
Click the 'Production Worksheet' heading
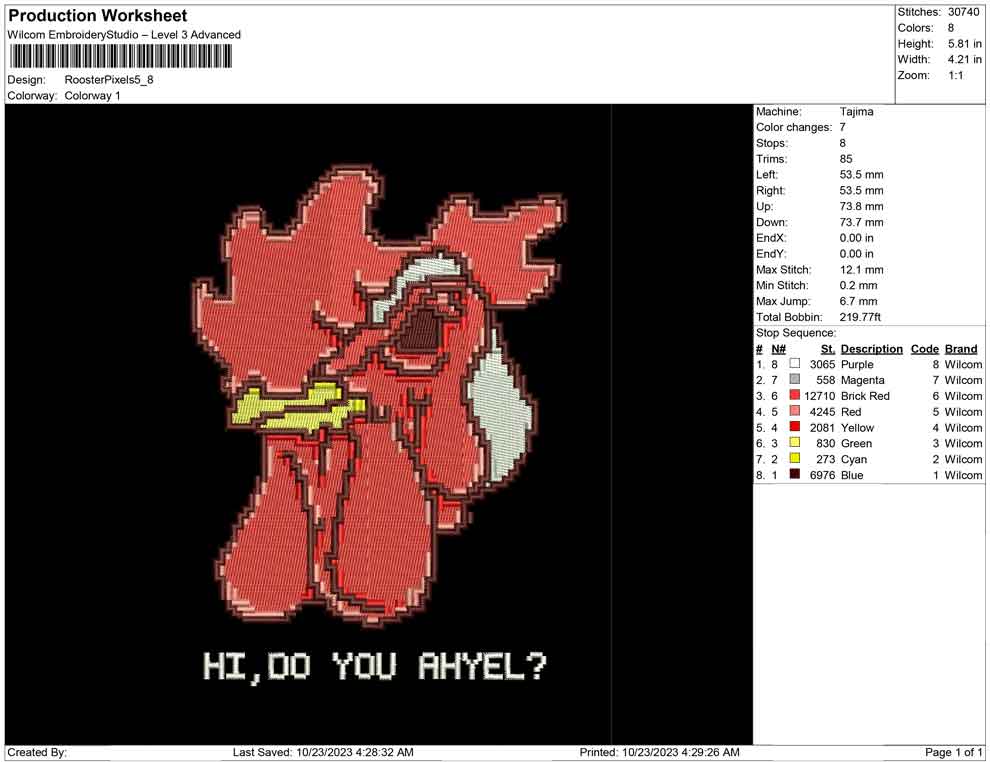(98, 15)
